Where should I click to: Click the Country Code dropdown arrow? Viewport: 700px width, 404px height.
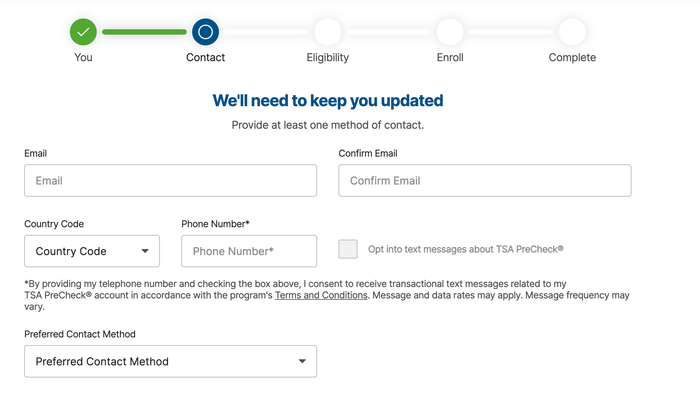tap(145, 251)
